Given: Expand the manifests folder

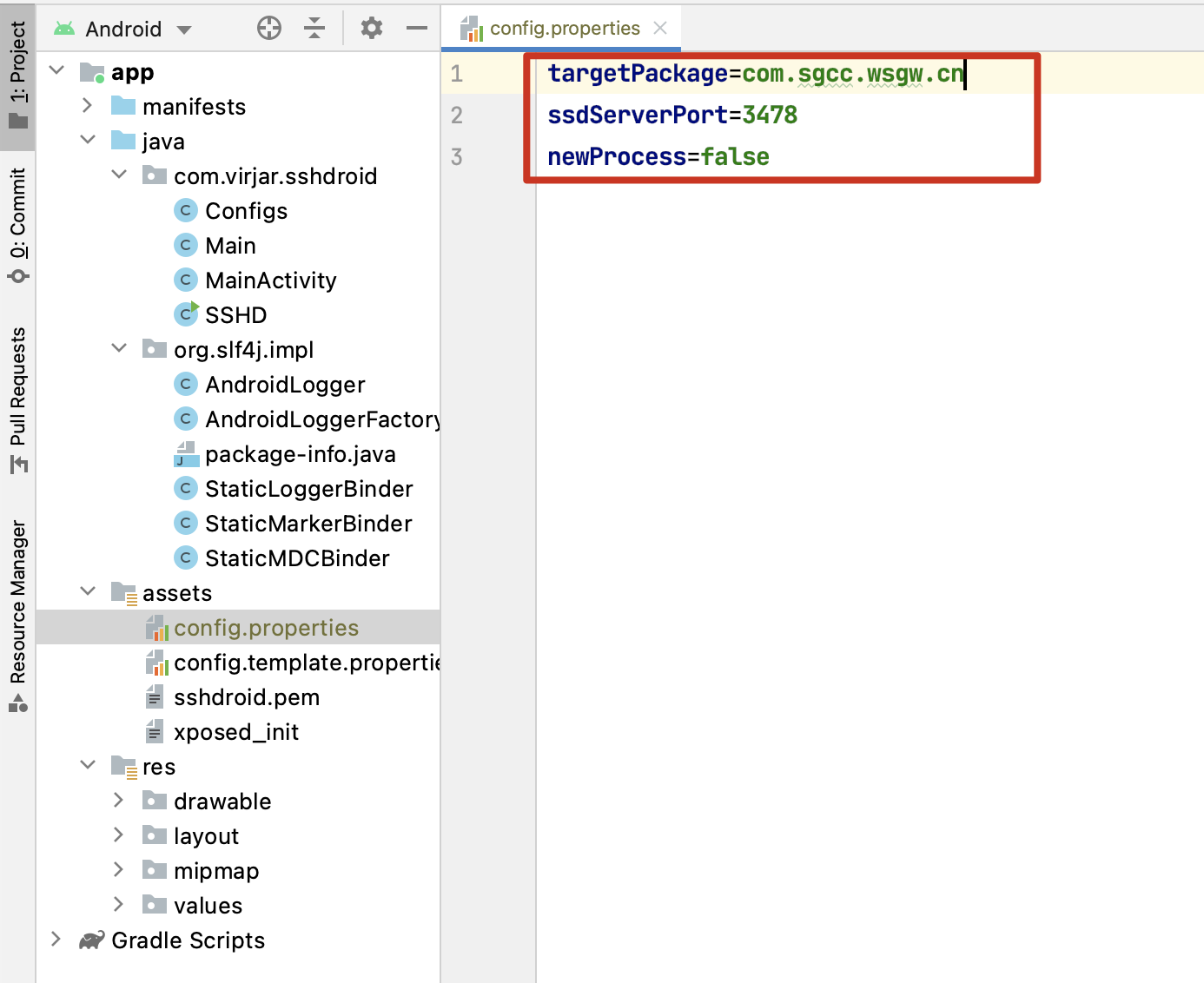Looking at the screenshot, I should (x=87, y=106).
